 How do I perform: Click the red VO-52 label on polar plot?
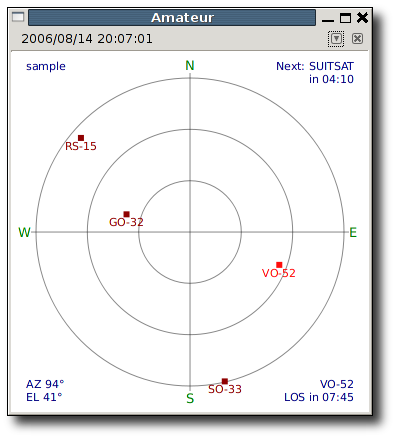279,273
